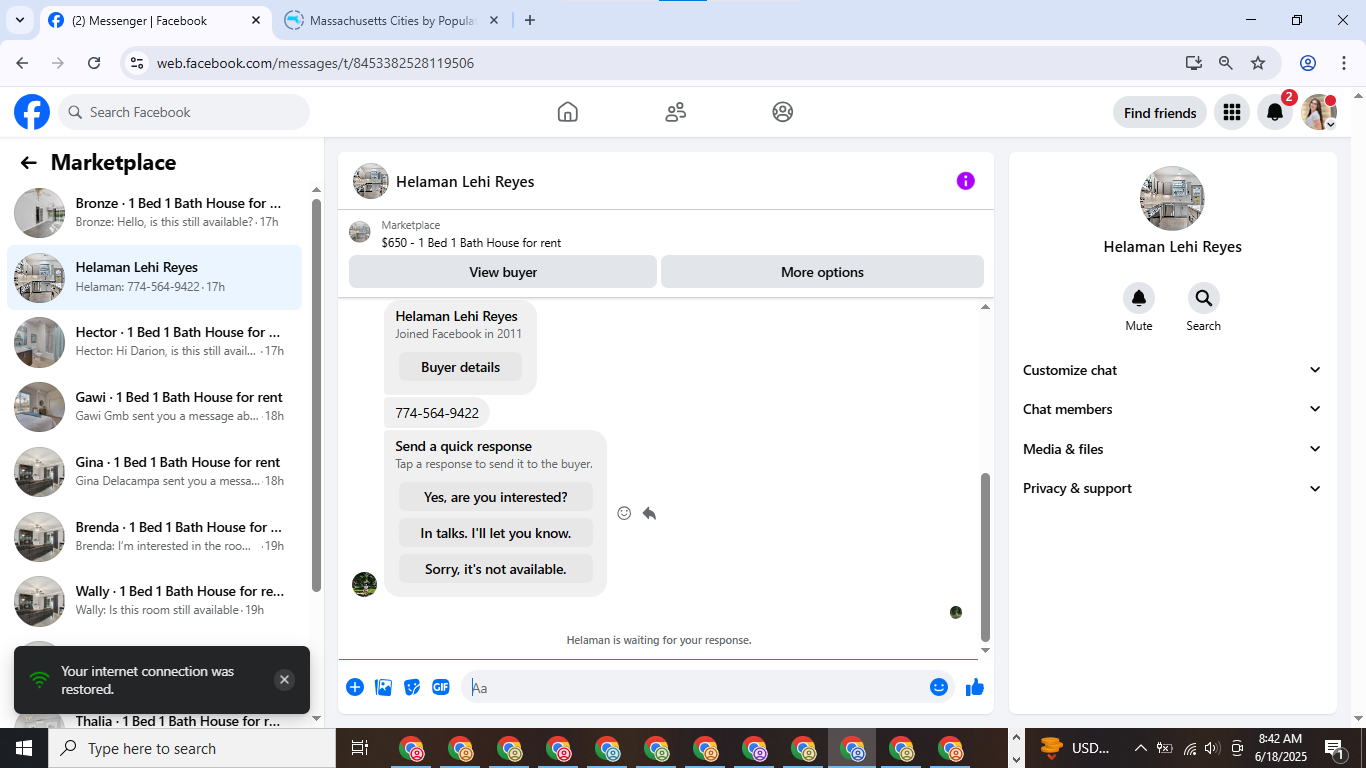The width and height of the screenshot is (1366, 768).
Task: Open a new browser tab
Action: (x=530, y=20)
